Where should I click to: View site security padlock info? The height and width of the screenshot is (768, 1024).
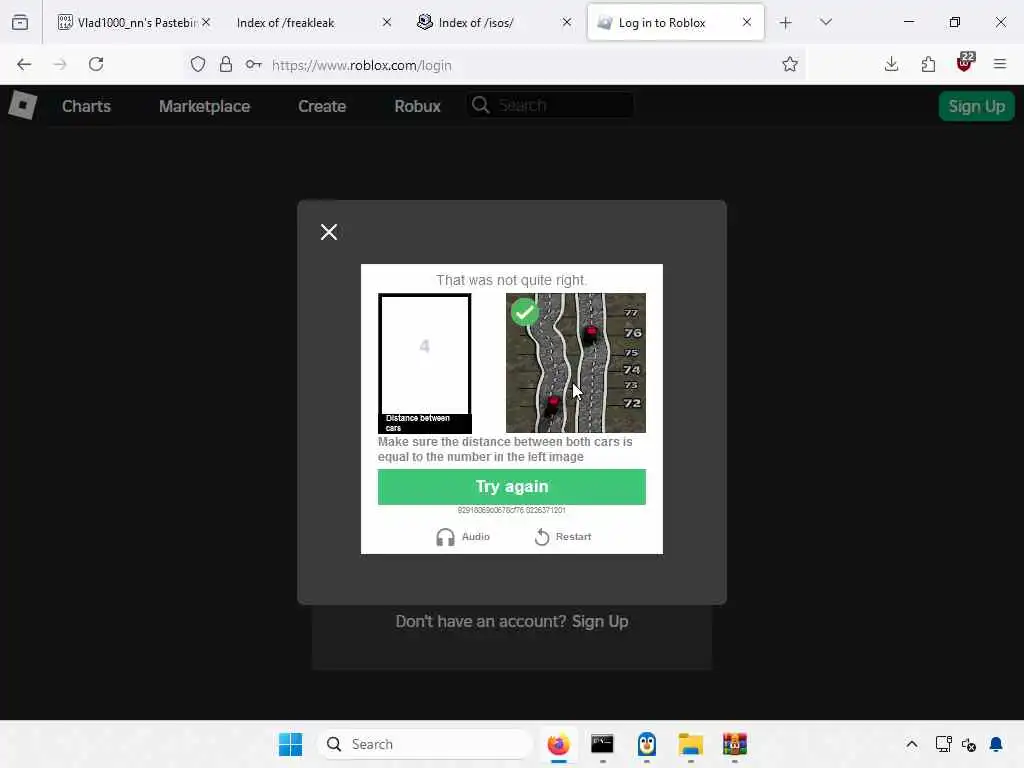(x=226, y=64)
